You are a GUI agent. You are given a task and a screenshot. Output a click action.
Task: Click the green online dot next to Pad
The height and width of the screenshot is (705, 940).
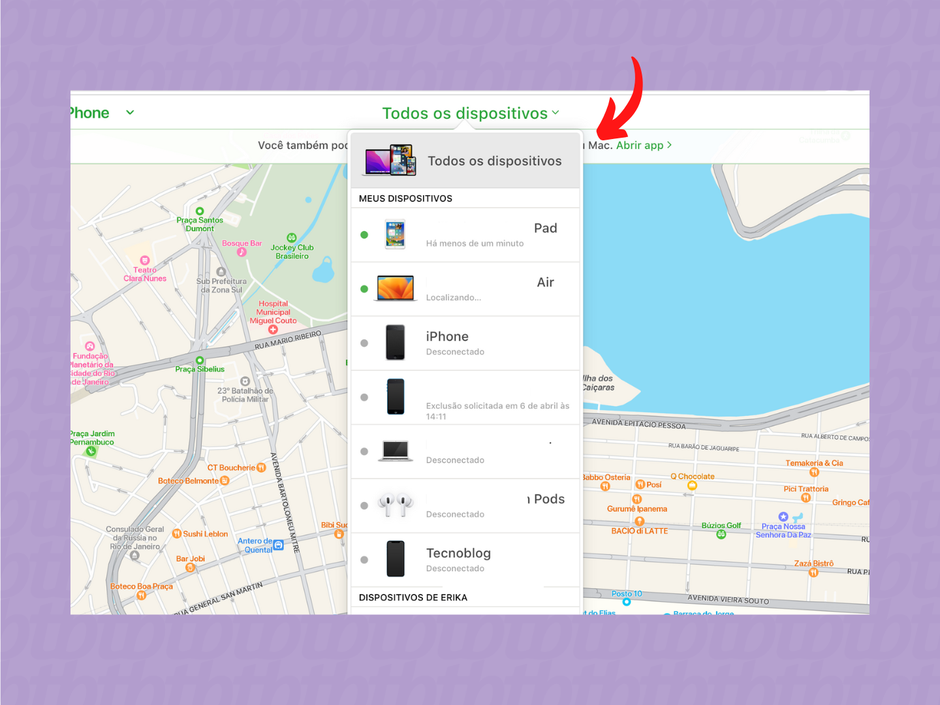pyautogui.click(x=362, y=234)
